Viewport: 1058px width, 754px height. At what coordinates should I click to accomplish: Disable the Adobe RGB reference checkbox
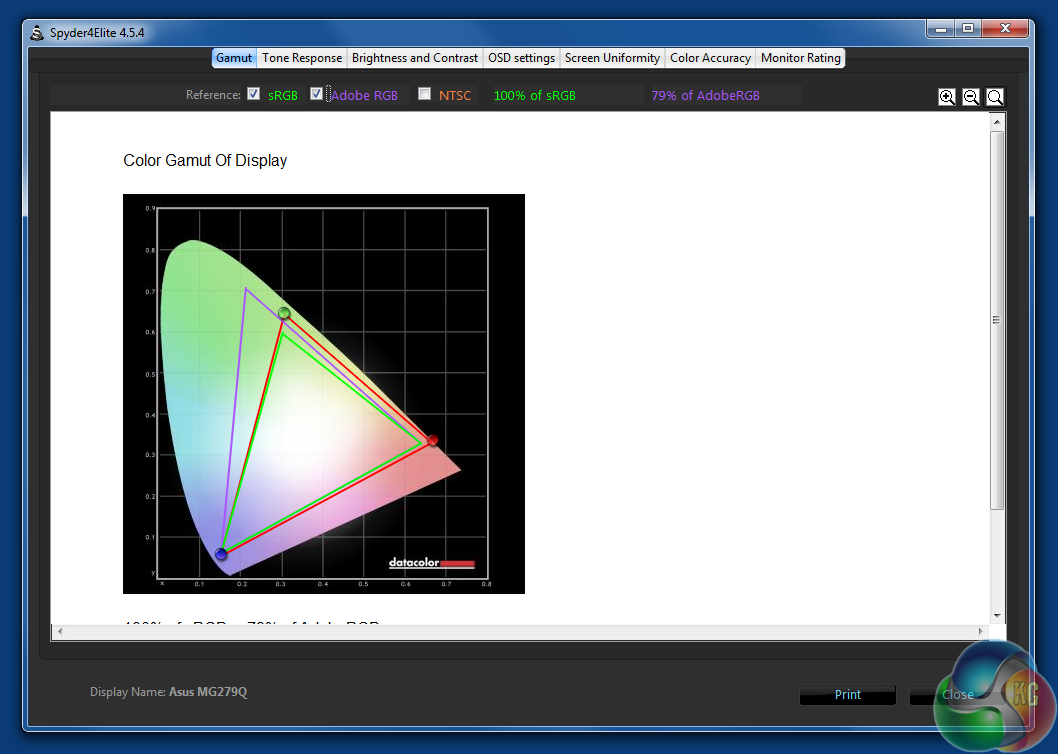[x=317, y=94]
